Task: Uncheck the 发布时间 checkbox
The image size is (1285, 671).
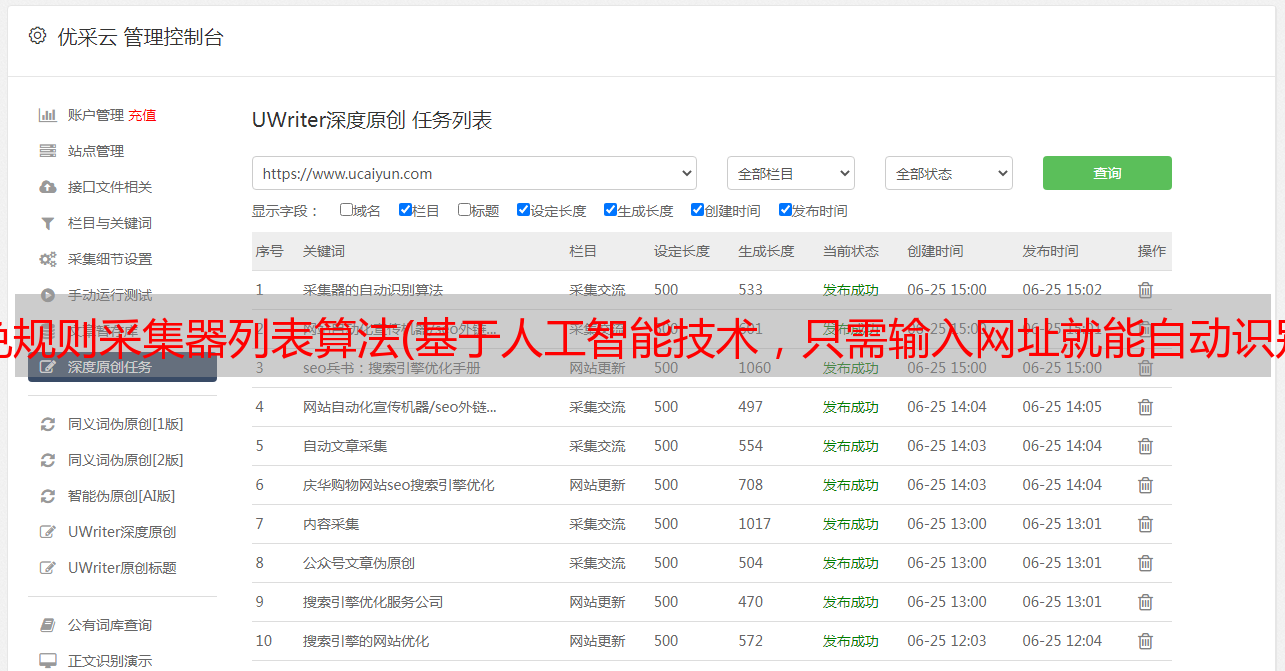Action: pos(785,210)
